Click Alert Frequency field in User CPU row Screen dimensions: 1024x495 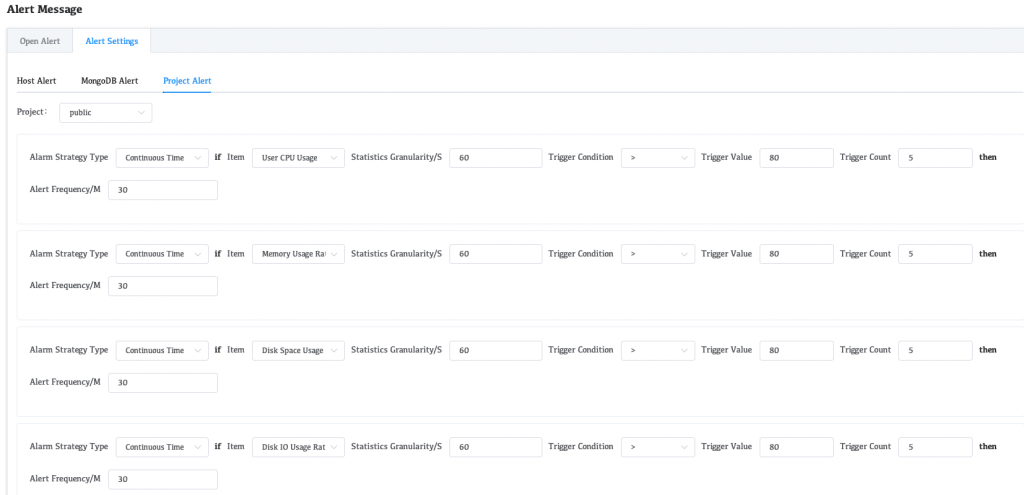tap(162, 190)
